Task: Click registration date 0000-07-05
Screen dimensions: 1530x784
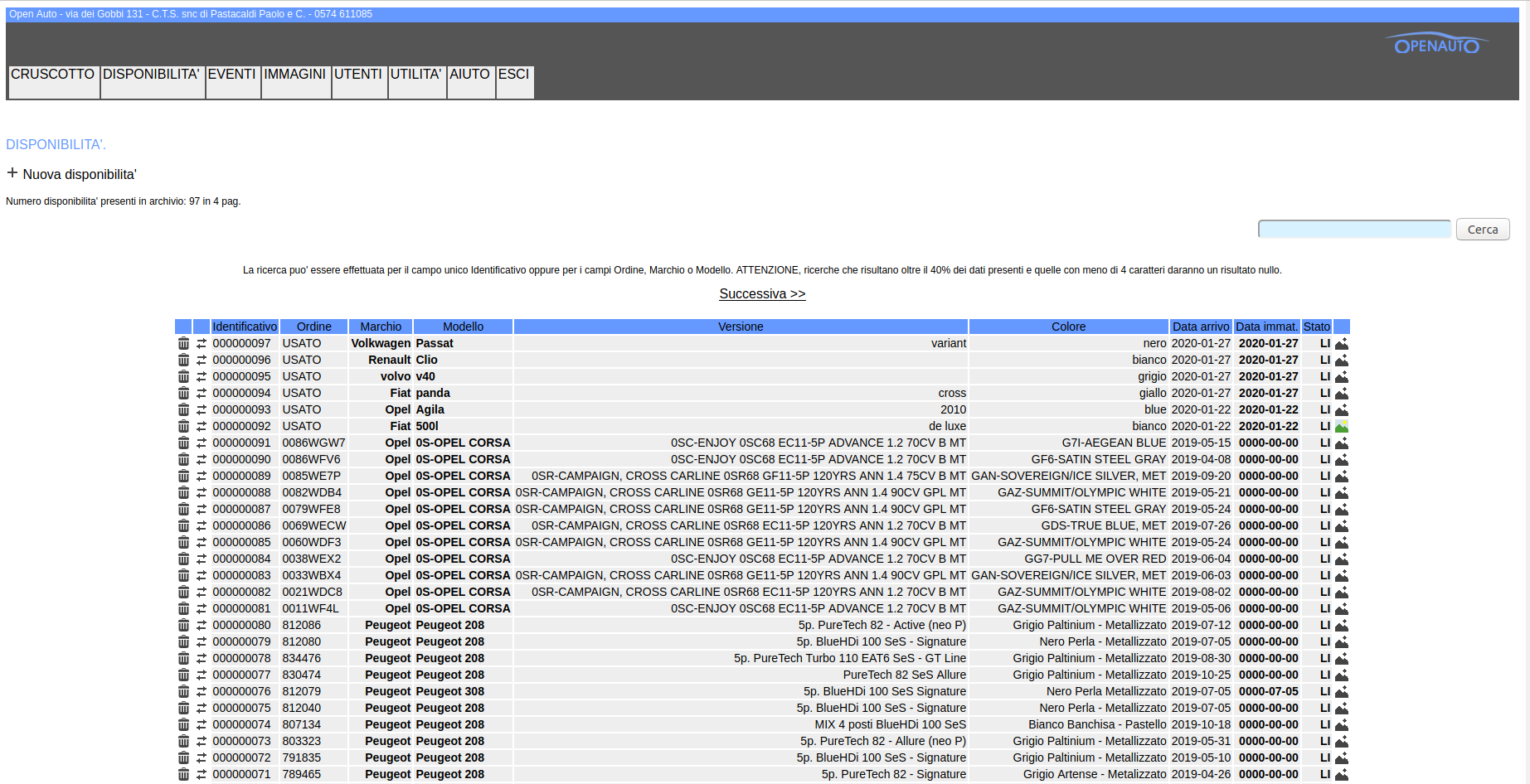Action: coord(1269,691)
